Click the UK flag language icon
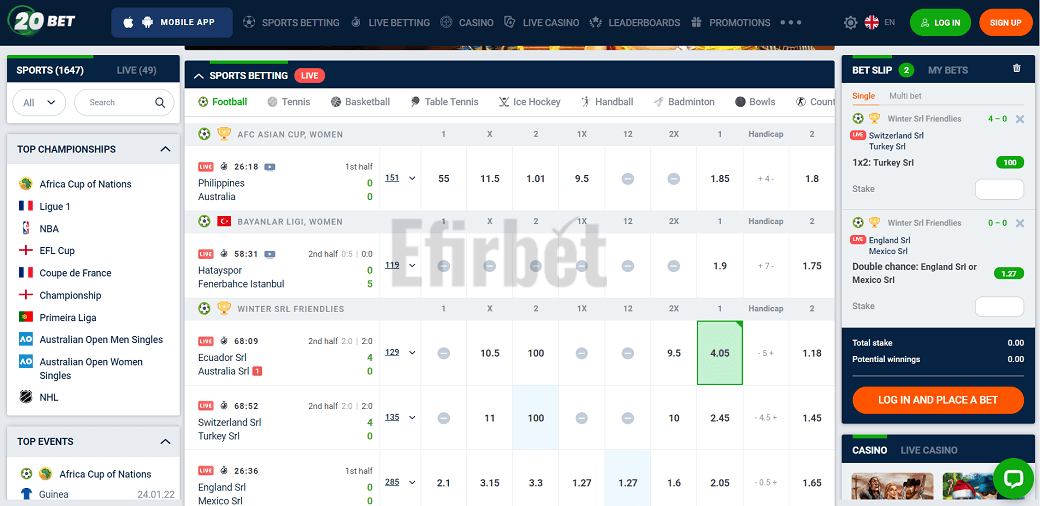 coord(872,23)
